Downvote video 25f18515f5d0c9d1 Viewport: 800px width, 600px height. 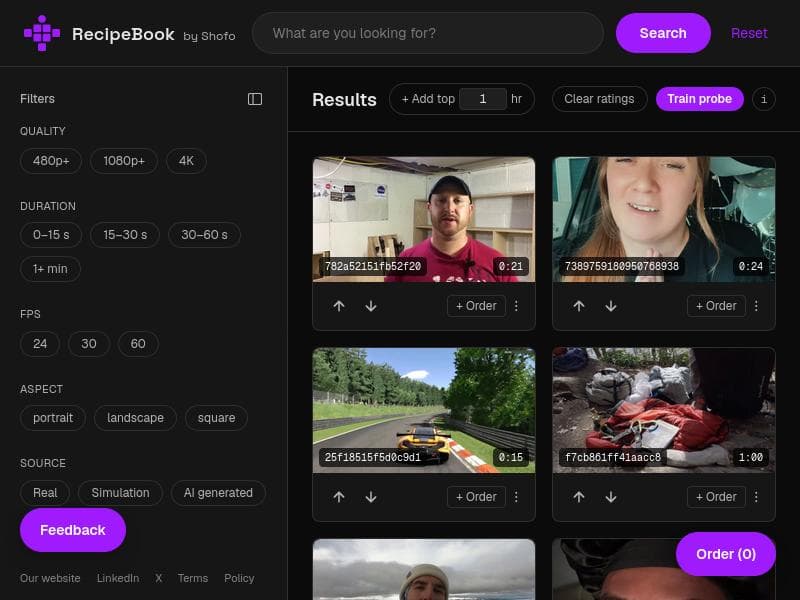(x=371, y=496)
